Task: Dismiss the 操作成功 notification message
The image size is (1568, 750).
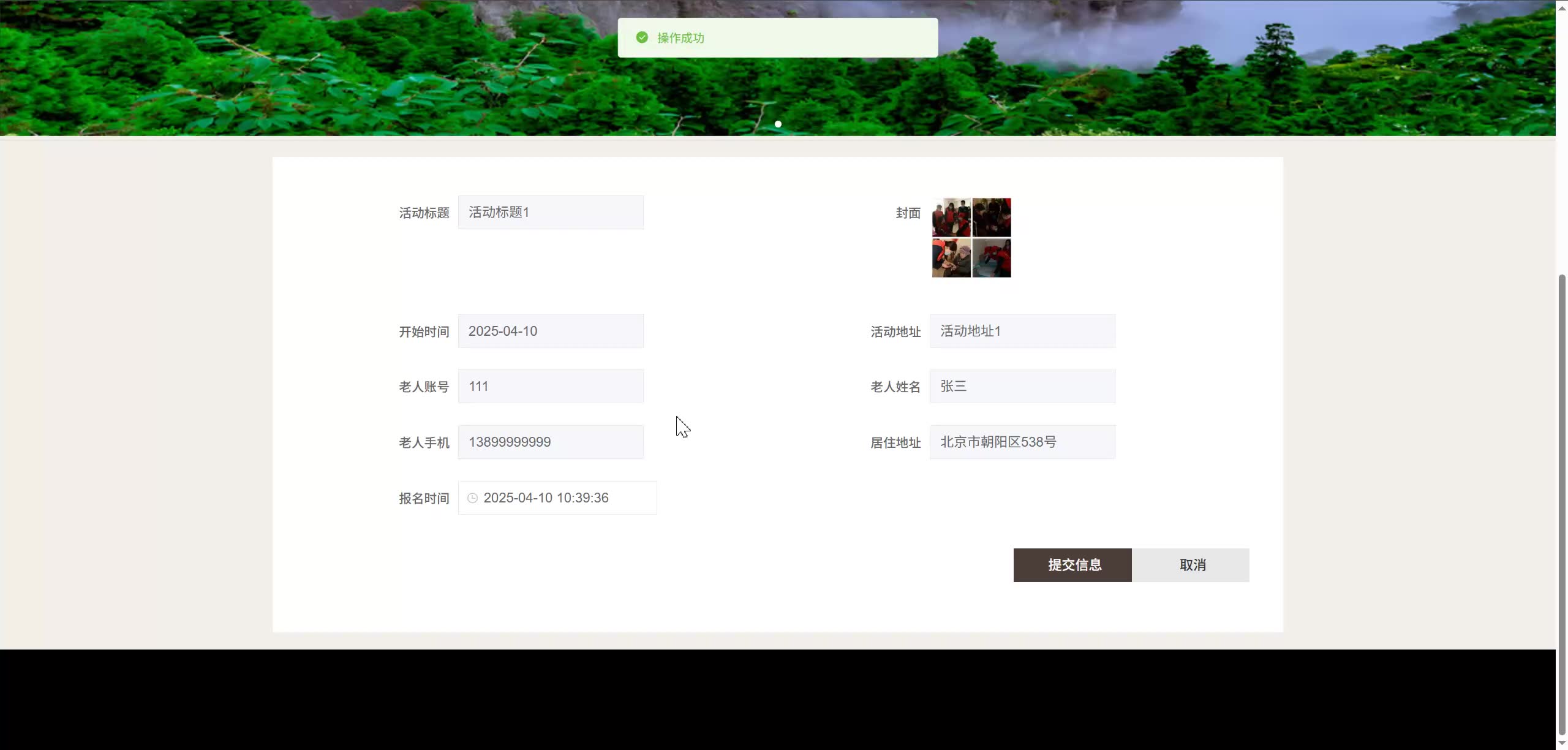Action: [777, 37]
